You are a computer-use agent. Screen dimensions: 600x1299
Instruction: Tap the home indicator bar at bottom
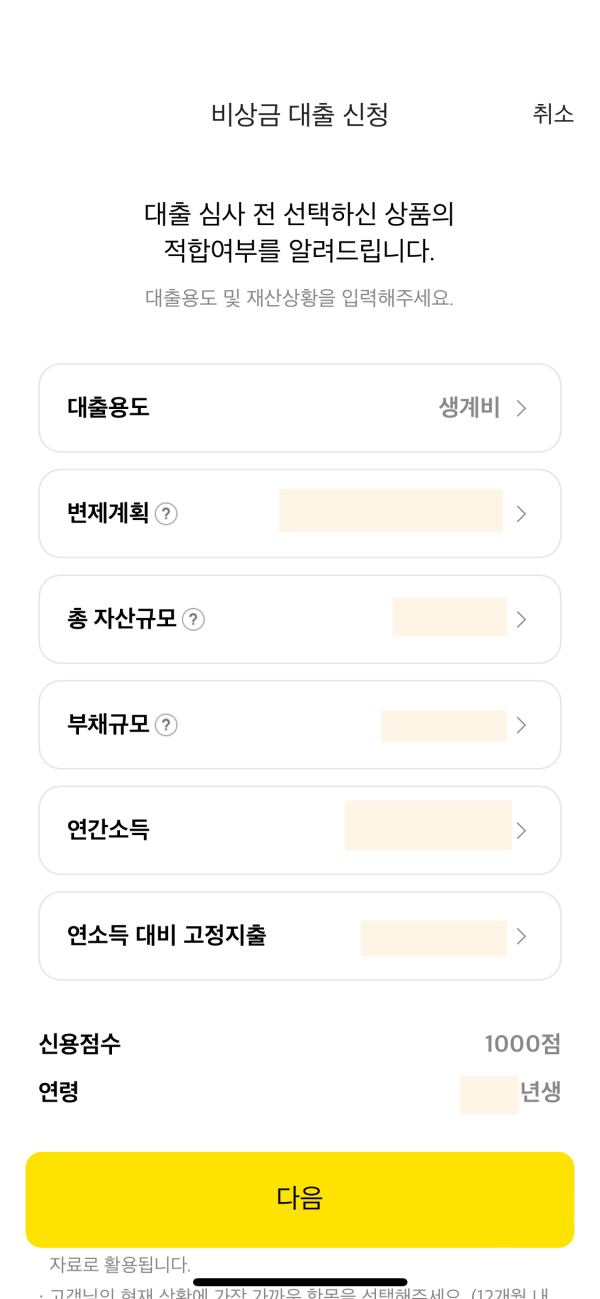(x=300, y=1282)
